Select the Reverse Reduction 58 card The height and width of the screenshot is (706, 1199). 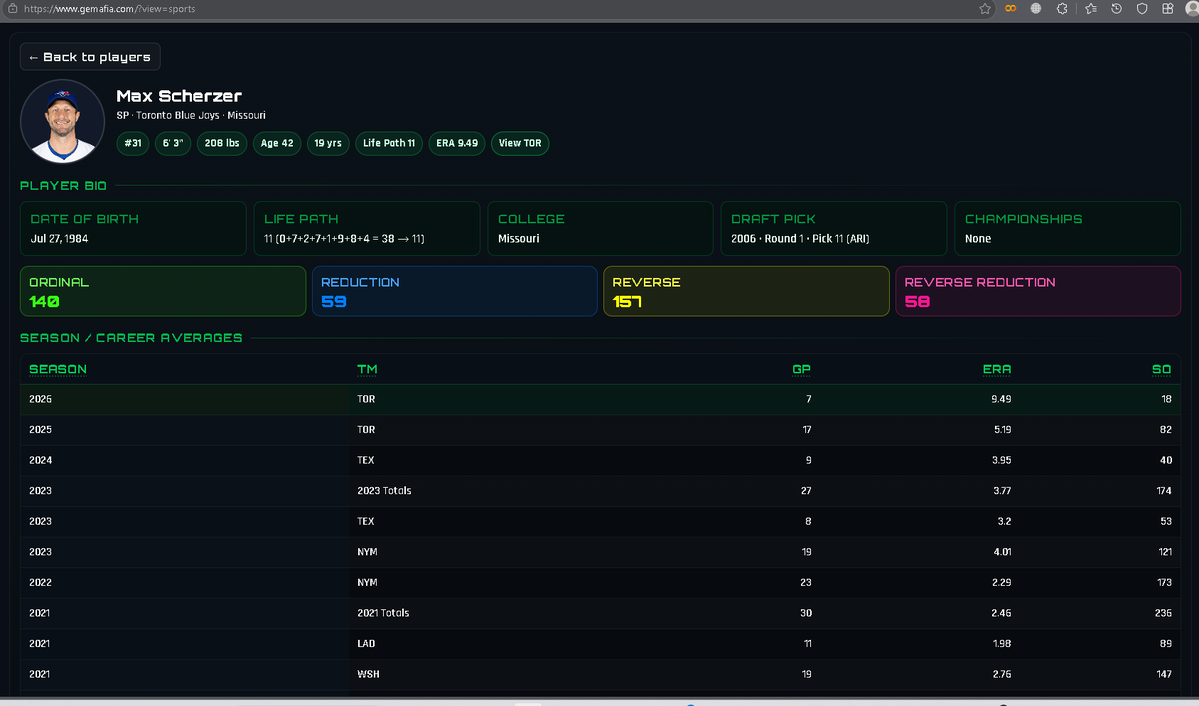pos(1038,291)
